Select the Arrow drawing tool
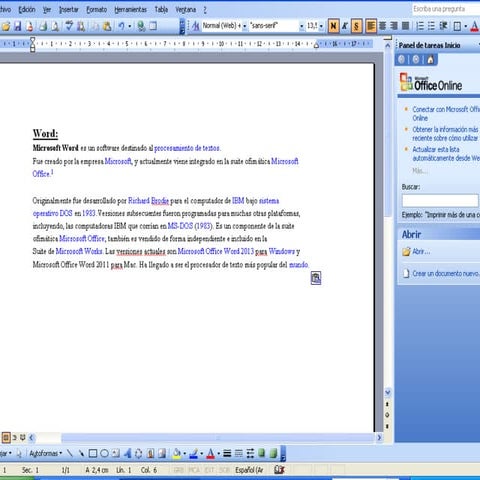Image resolution: width=480 pixels, height=480 pixels. point(81,453)
